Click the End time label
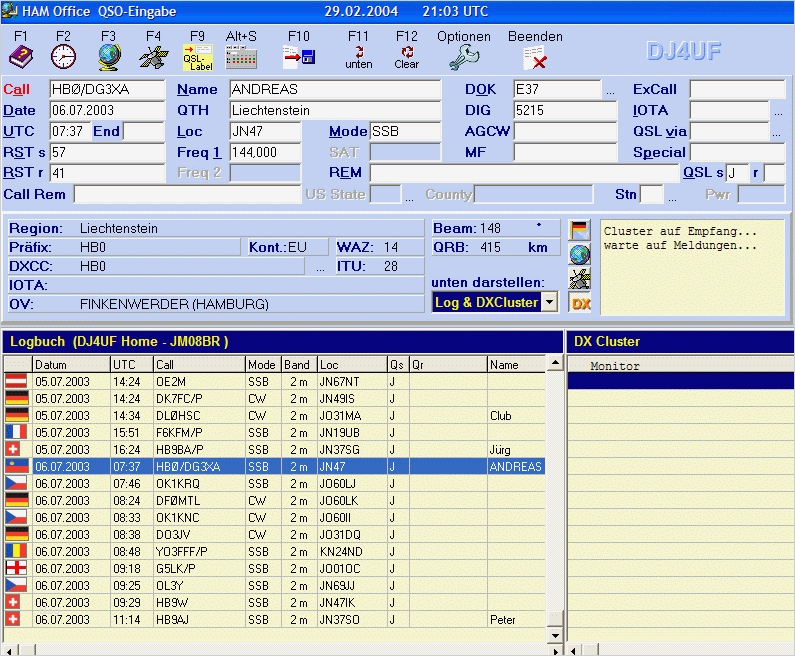Image resolution: width=795 pixels, height=656 pixels. [106, 131]
